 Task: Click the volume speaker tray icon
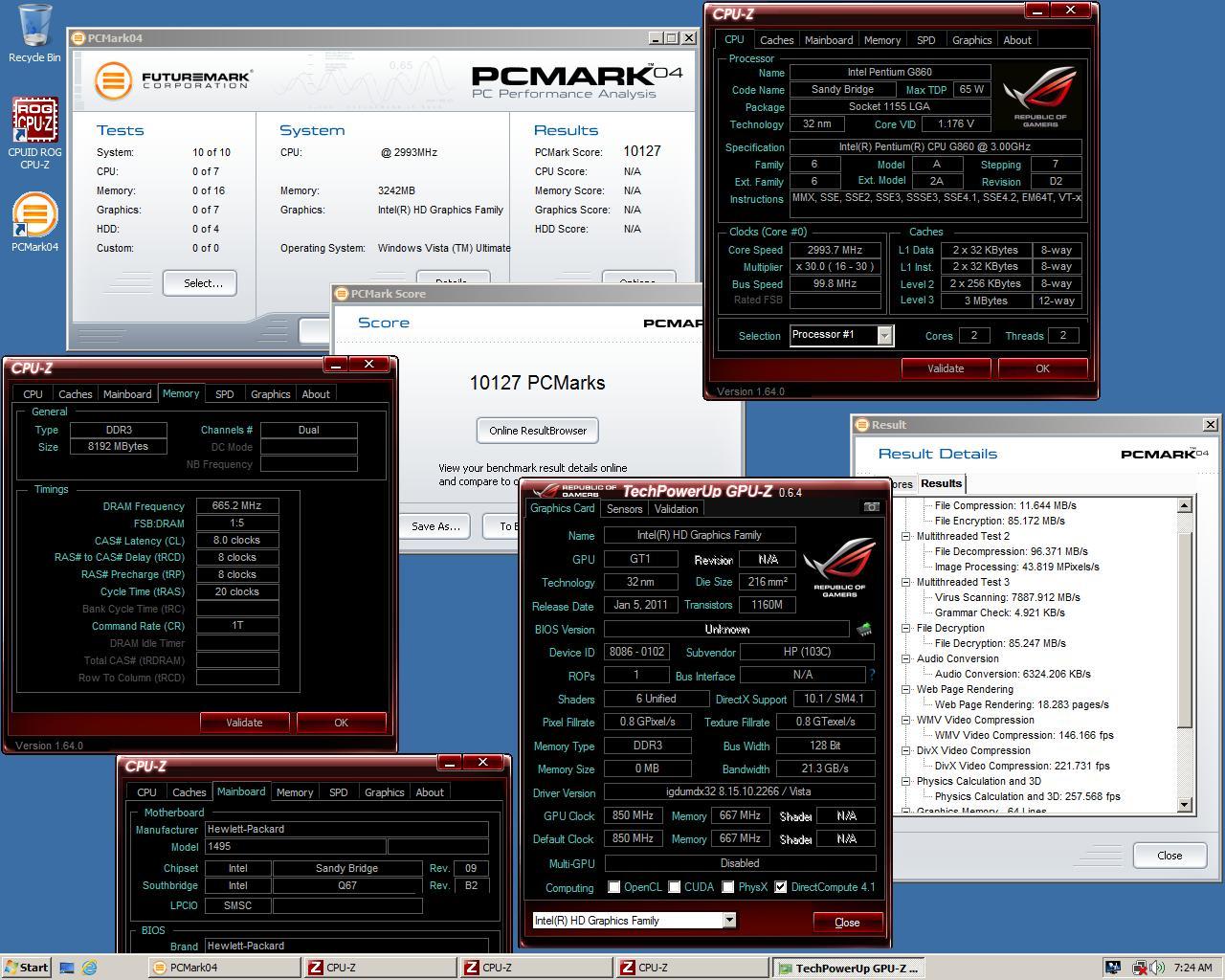[x=1157, y=968]
